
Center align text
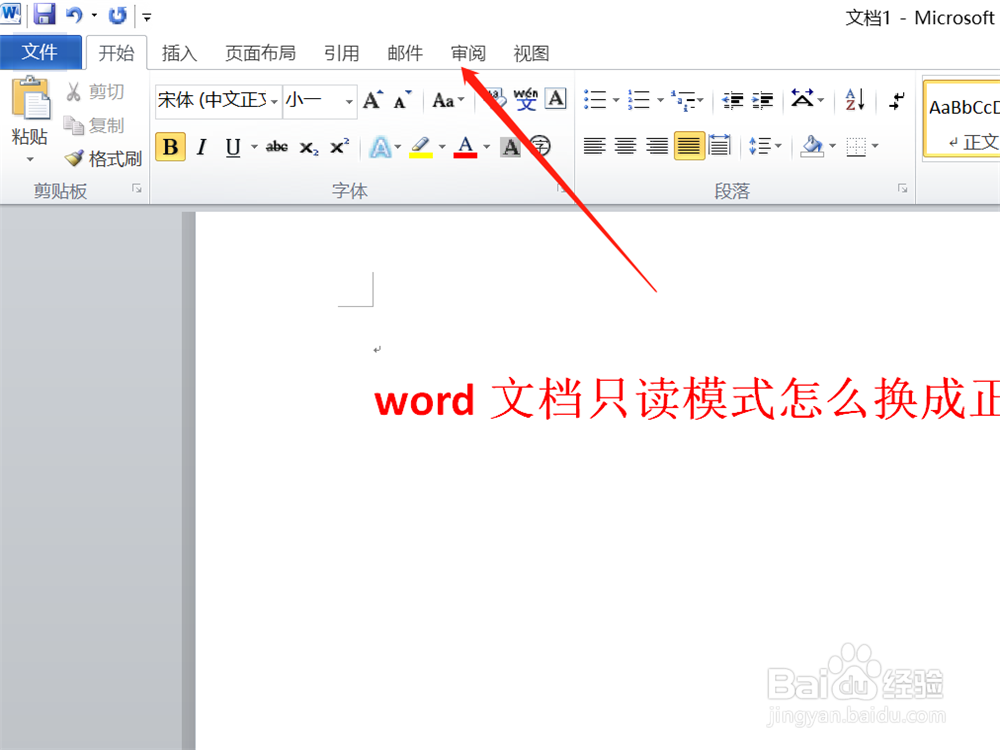pyautogui.click(x=625, y=146)
